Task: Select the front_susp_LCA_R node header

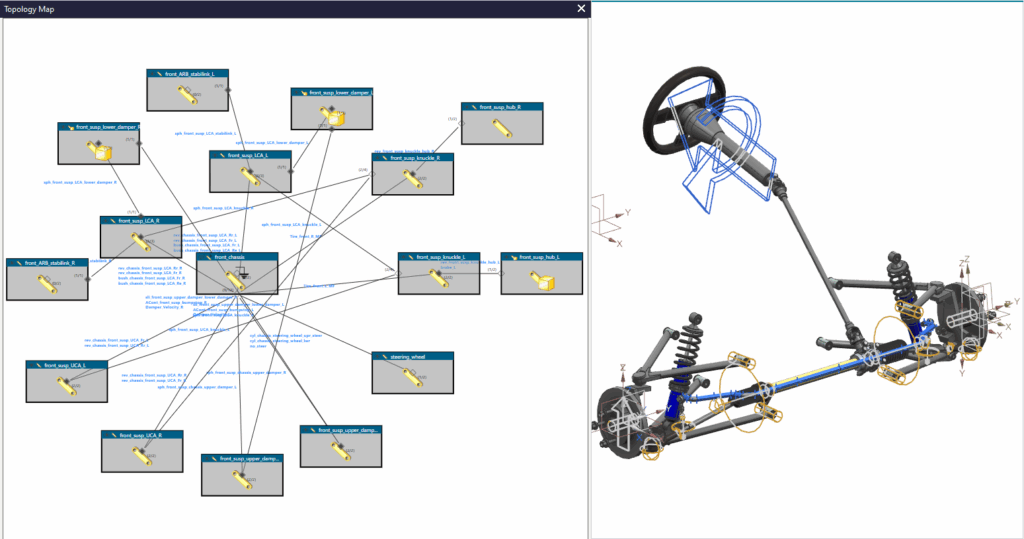Action: tap(141, 220)
